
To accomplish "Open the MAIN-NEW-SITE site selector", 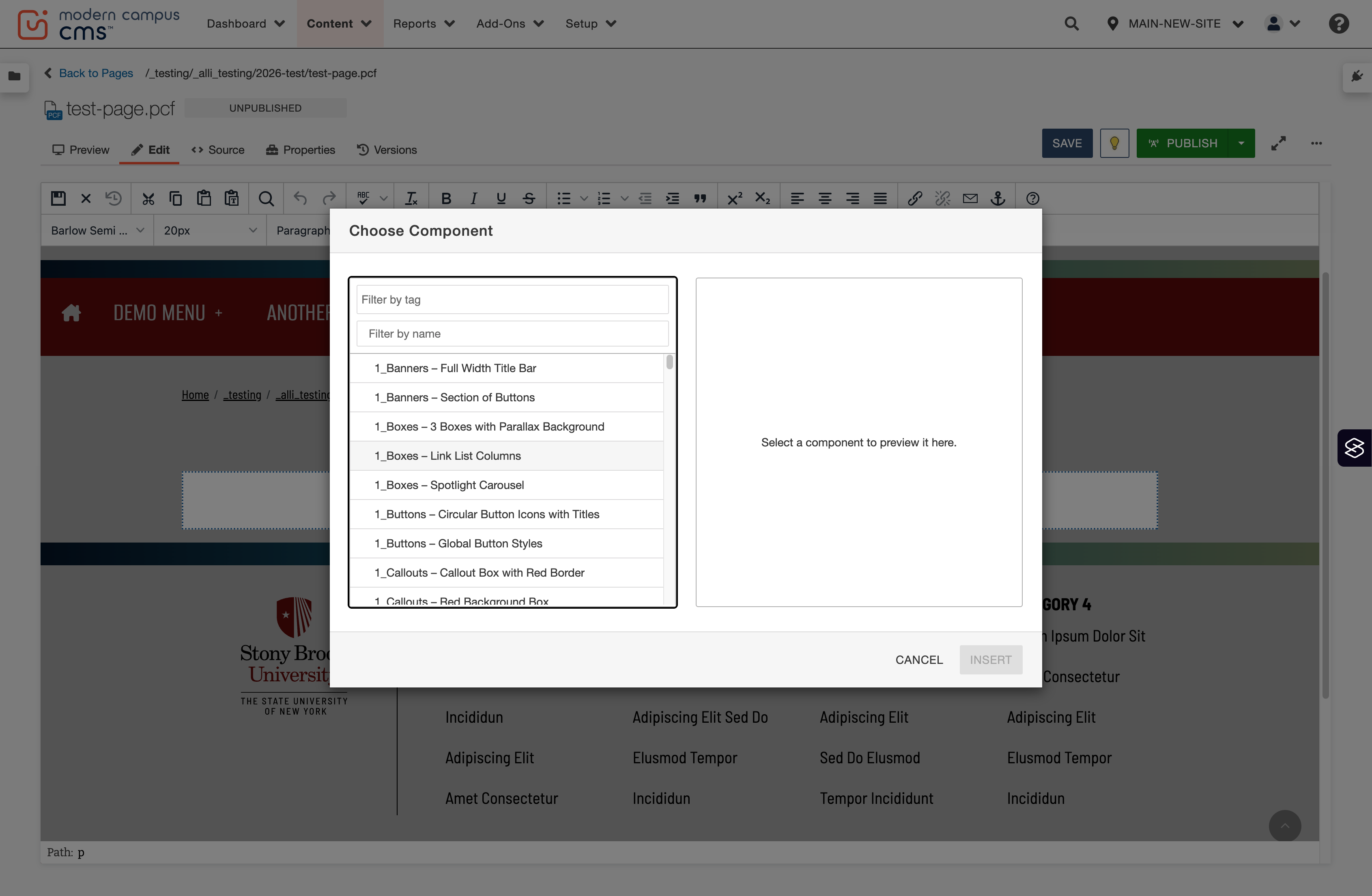I will (1175, 24).
